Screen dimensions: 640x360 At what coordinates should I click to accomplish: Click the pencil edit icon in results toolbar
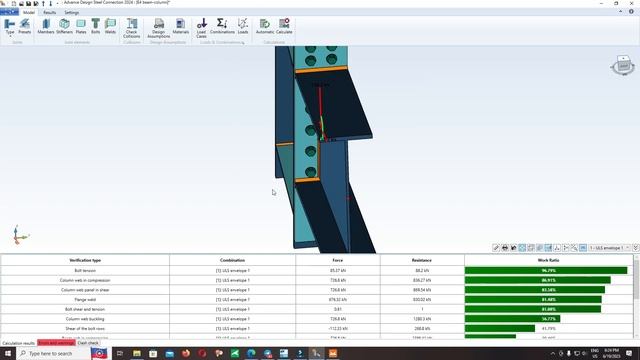click(x=496, y=248)
